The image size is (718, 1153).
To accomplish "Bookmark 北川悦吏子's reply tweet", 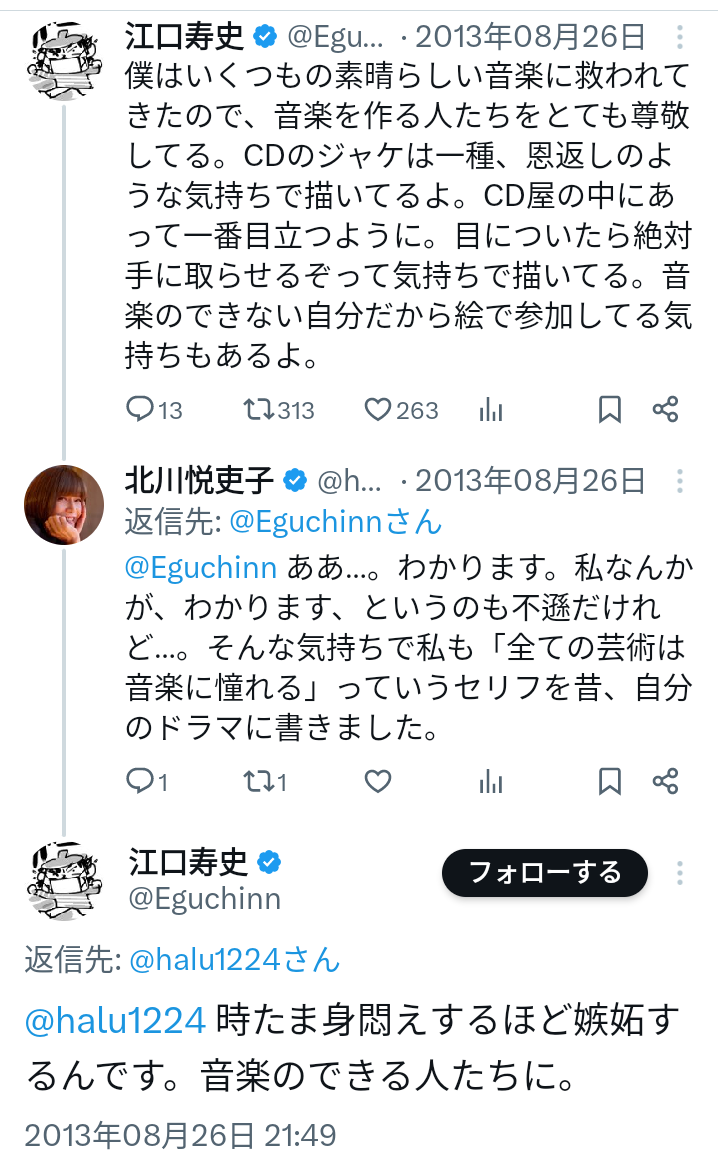I will pos(609,781).
